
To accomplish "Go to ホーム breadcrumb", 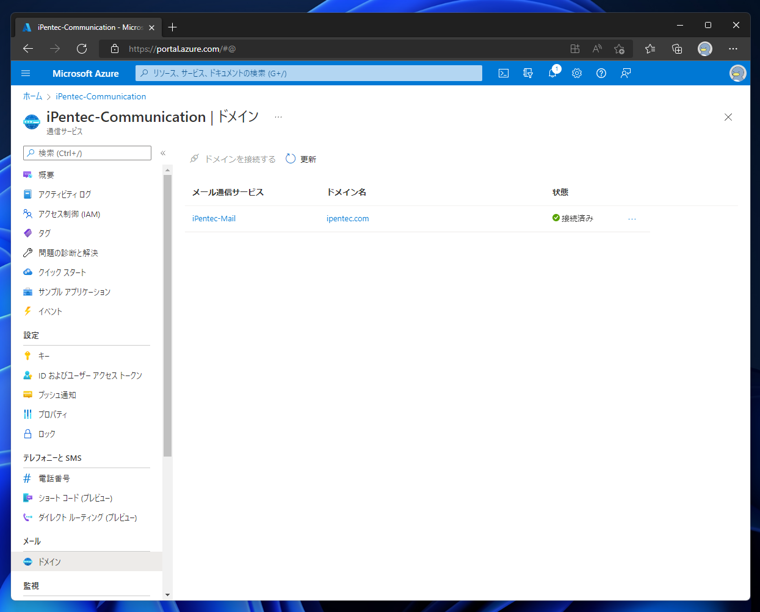I will coord(32,96).
